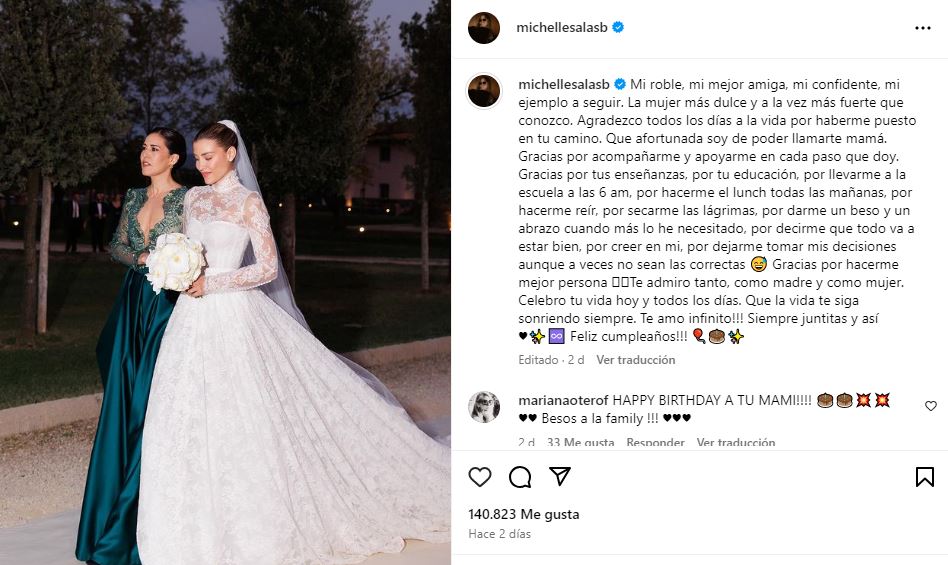
Task: Open header profile picture of michellesalasb
Action: (x=484, y=28)
